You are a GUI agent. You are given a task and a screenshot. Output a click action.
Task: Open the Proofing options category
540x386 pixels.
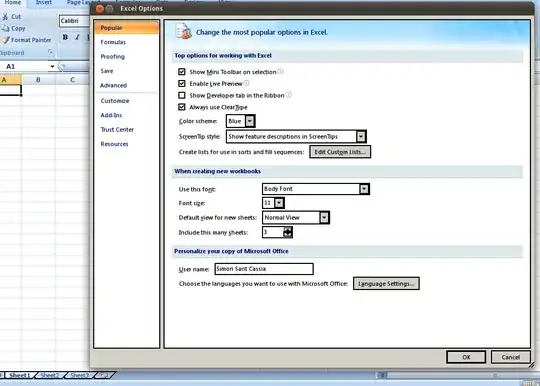pos(113,56)
